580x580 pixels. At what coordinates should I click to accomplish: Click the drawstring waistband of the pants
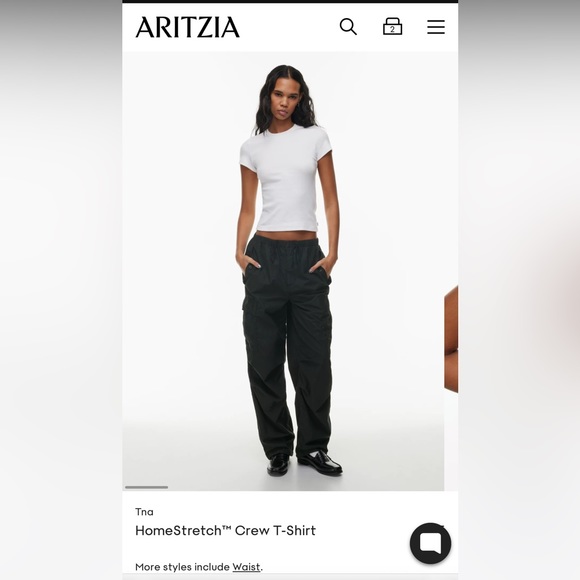pos(287,242)
